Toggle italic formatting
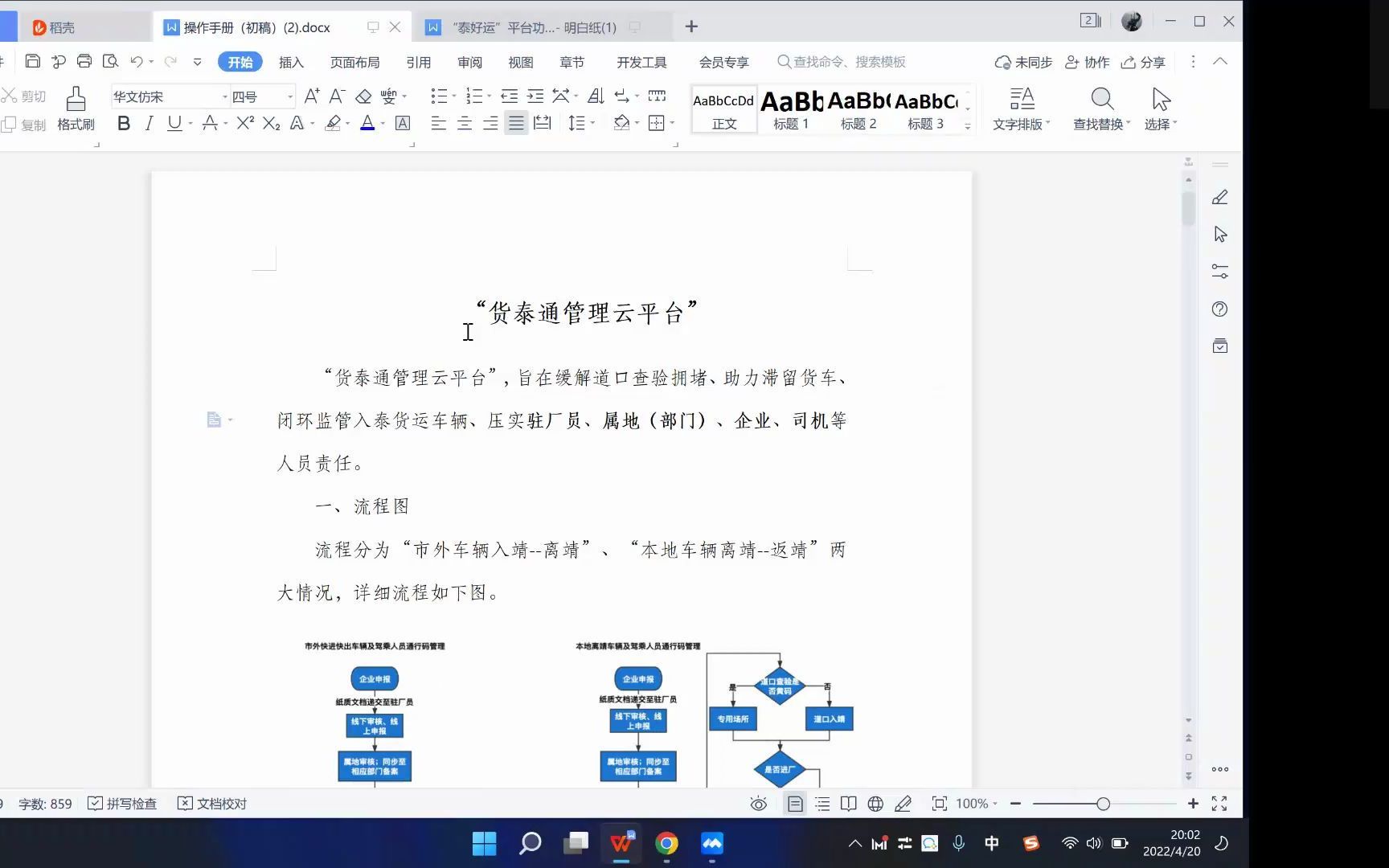Screen dimensions: 1389x868 pyautogui.click(x=149, y=123)
